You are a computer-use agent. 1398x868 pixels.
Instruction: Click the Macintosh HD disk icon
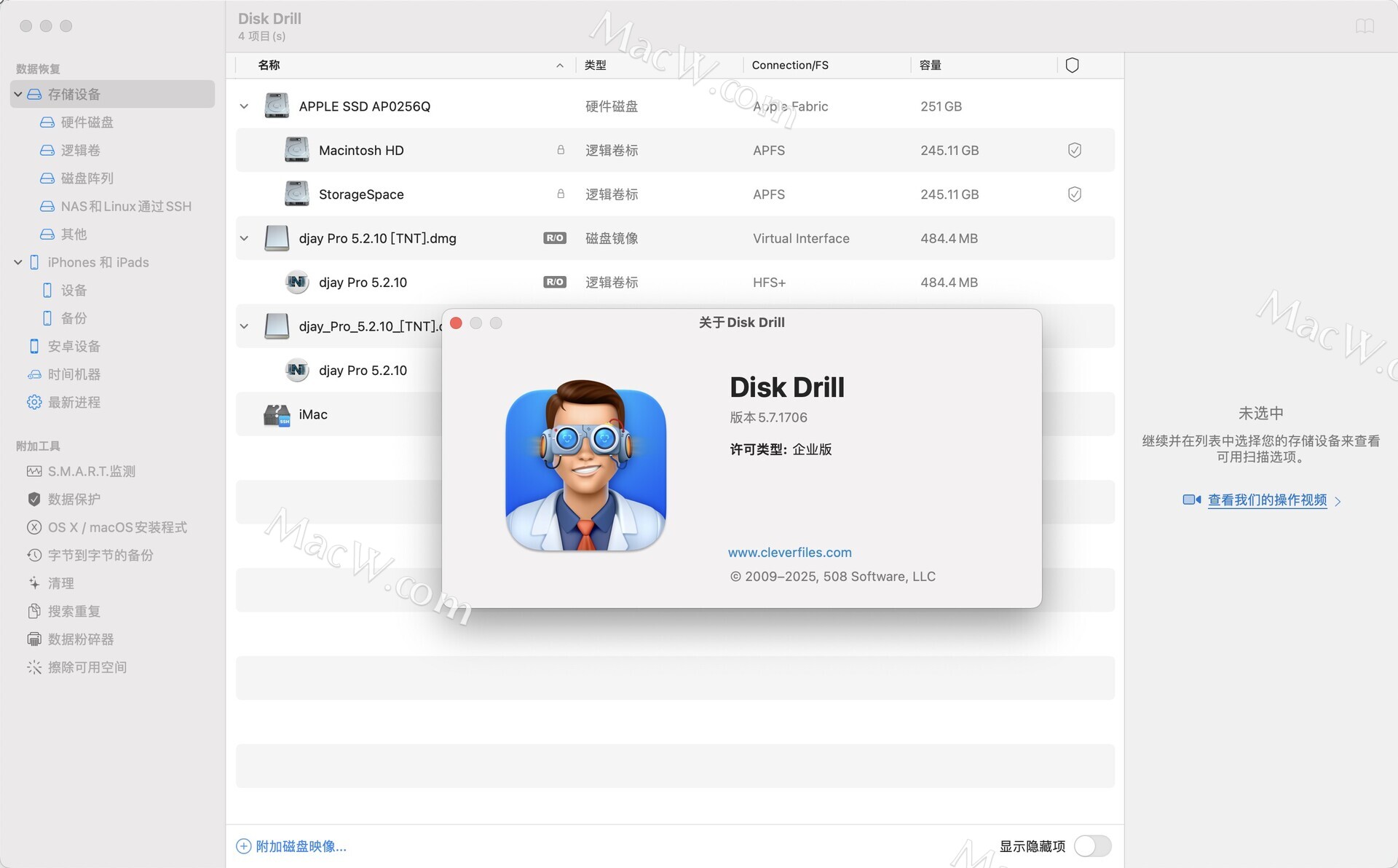(x=296, y=150)
